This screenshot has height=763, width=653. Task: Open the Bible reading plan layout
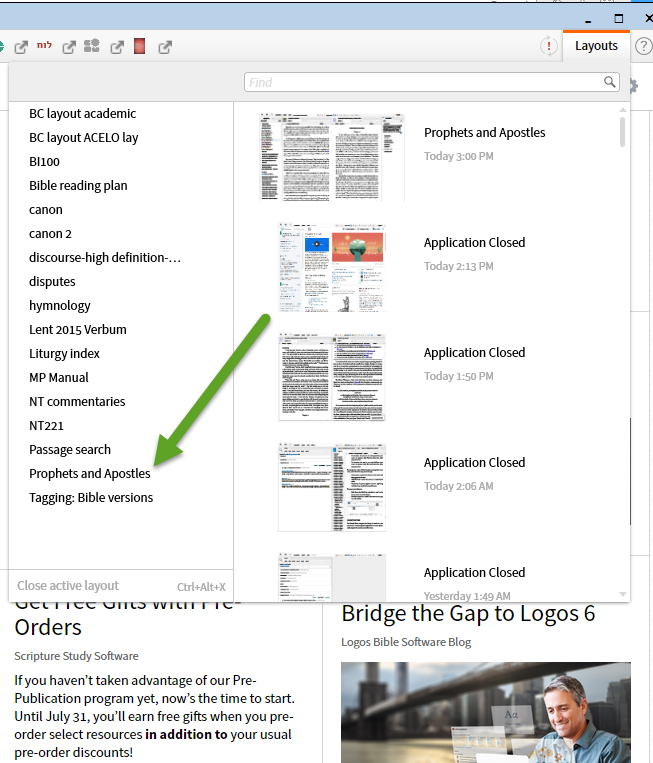point(78,186)
